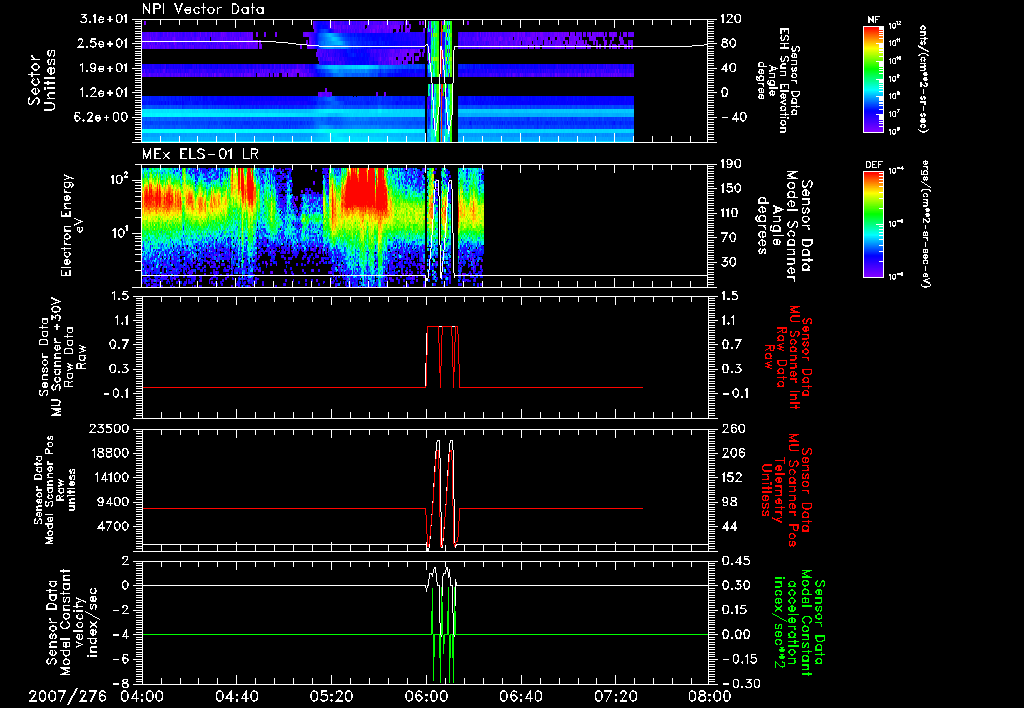Click the 08:00 end time label

[x=712, y=696]
